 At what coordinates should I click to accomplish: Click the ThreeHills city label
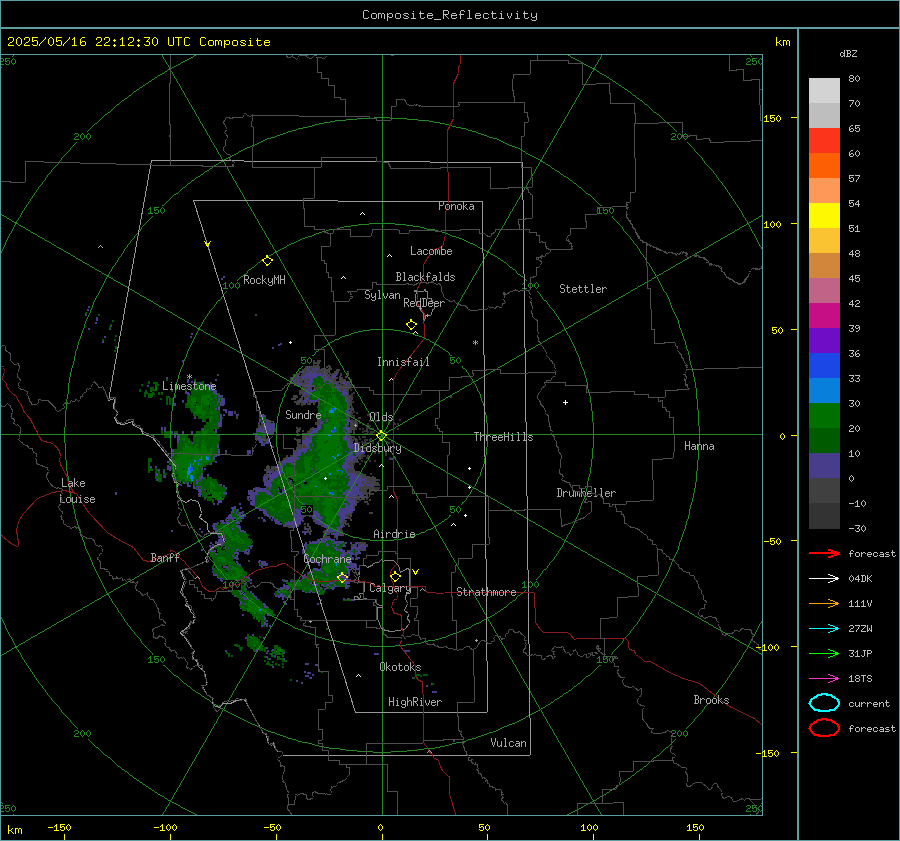(503, 437)
